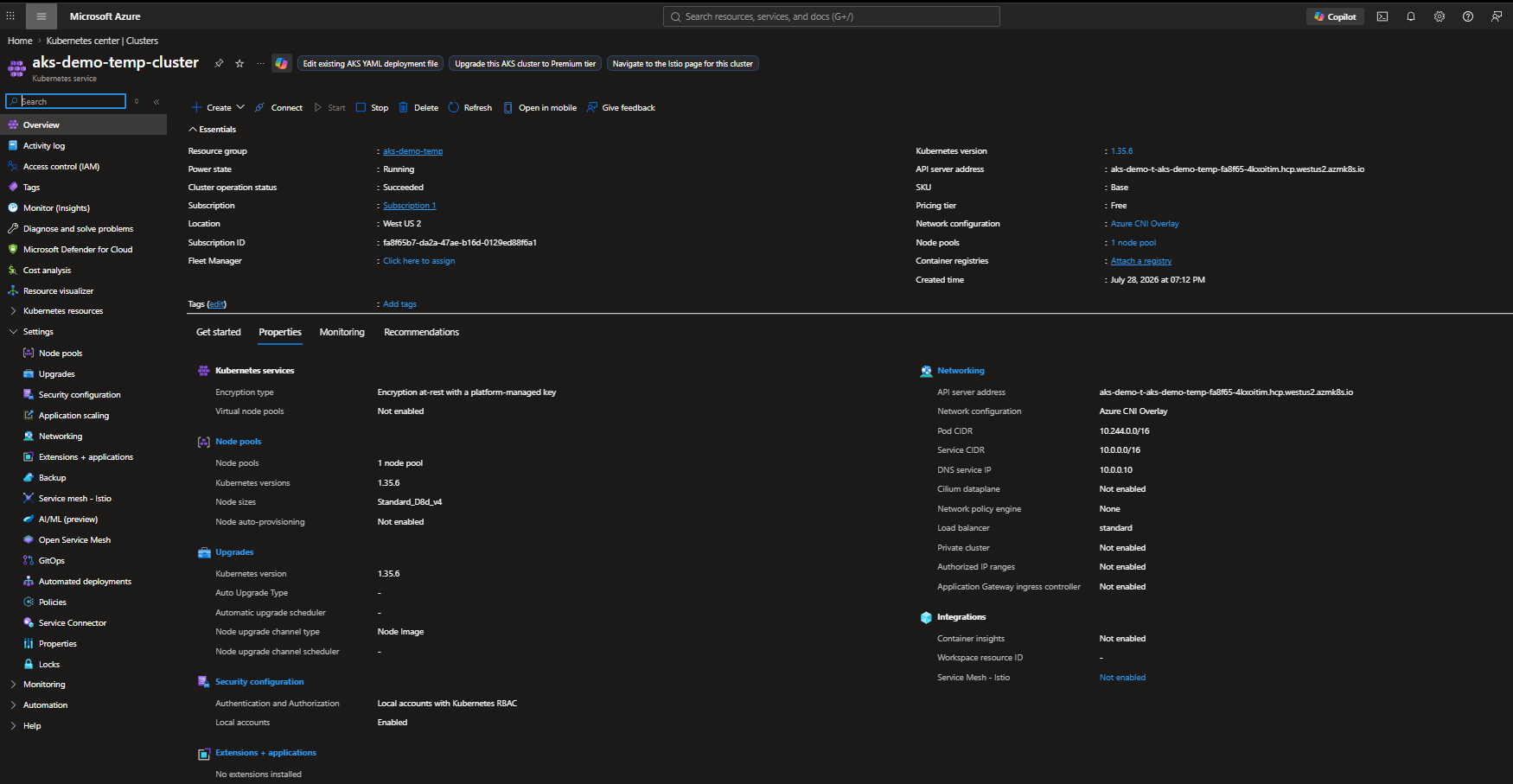1513x784 pixels.
Task: Click the Refresh toolbar button
Action: (470, 108)
